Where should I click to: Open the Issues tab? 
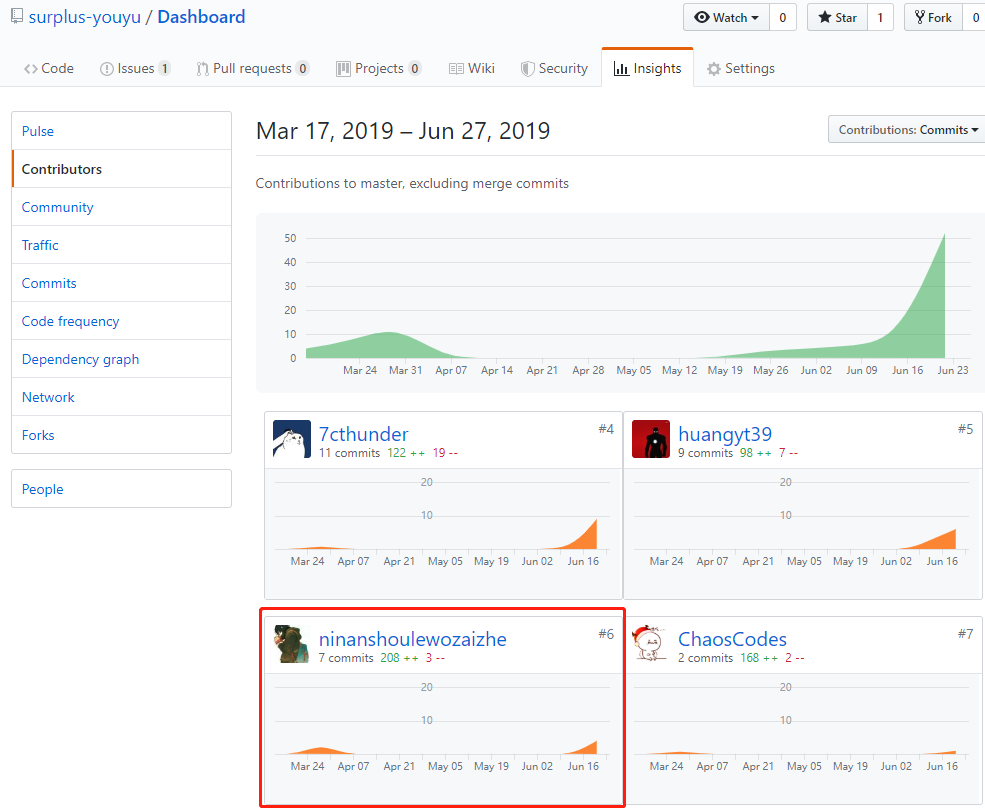click(135, 69)
